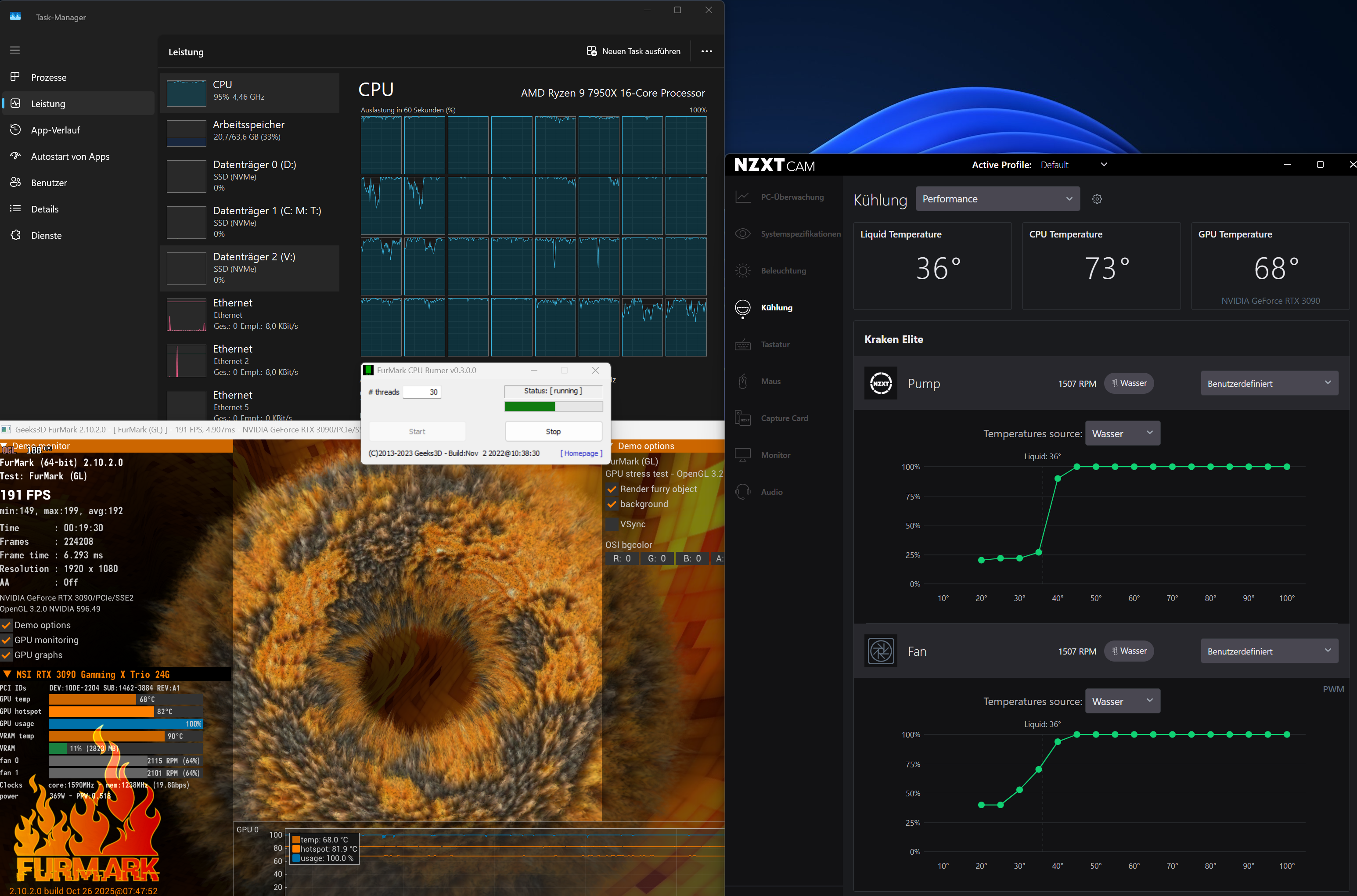Select the Arbeitsspeicher performance entry
The height and width of the screenshot is (896, 1357).
click(x=250, y=133)
